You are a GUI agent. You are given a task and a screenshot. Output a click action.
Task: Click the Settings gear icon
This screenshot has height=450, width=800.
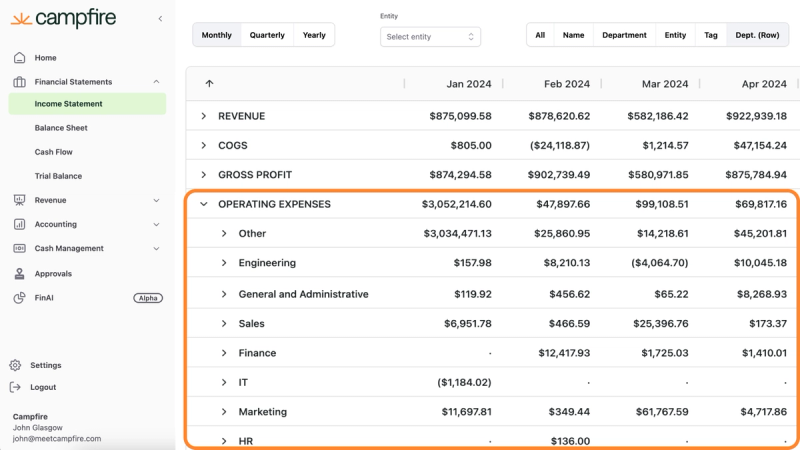tap(15, 365)
